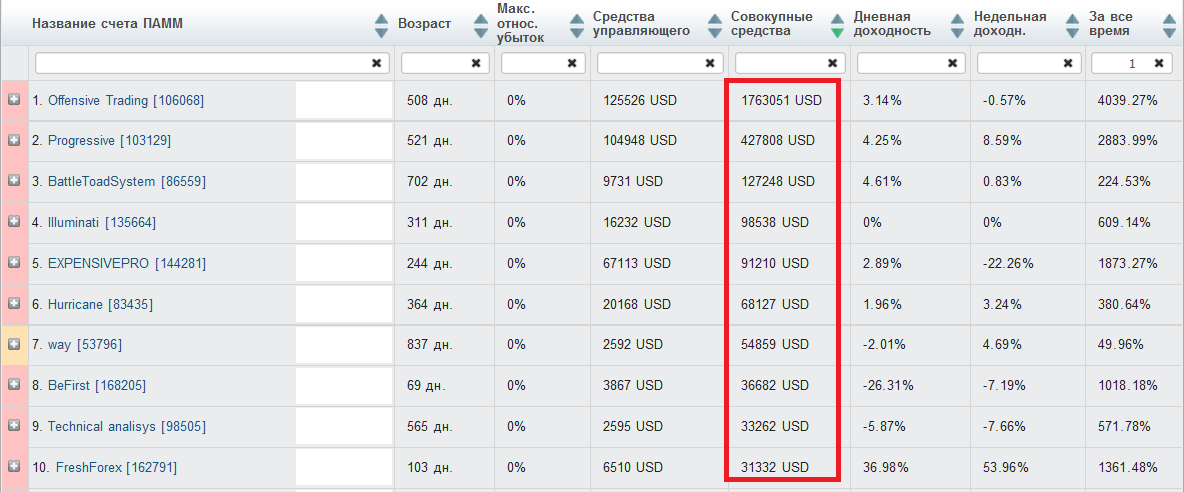This screenshot has height=492, width=1184.
Task: Open BattleToadSystem [86559] account link
Action: pyautogui.click(x=127, y=181)
